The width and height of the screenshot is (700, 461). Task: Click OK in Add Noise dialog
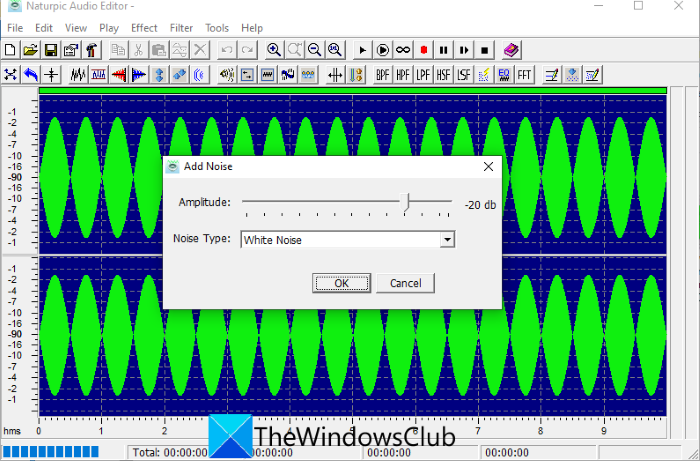tap(342, 283)
